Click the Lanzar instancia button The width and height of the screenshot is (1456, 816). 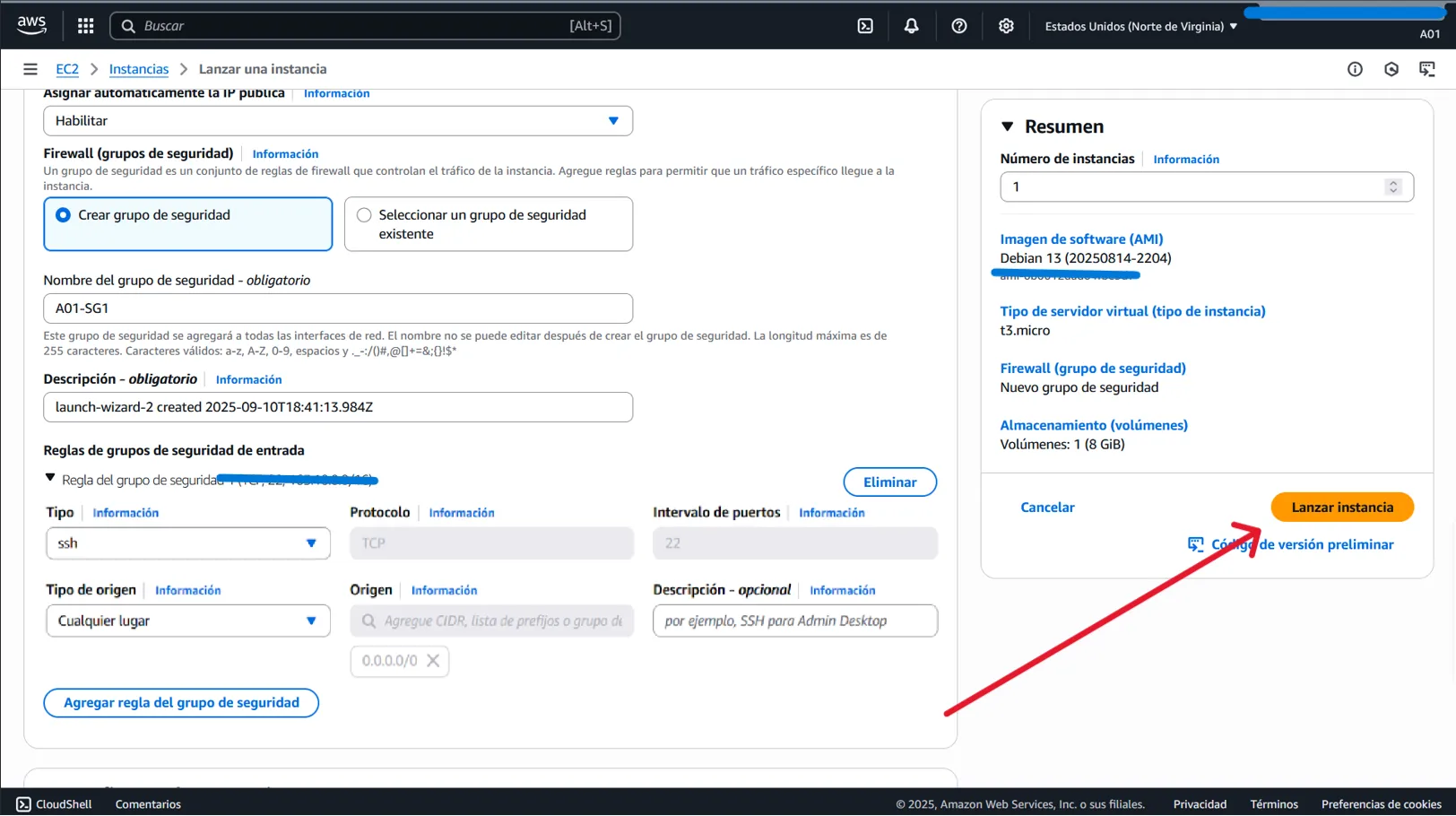click(1341, 508)
